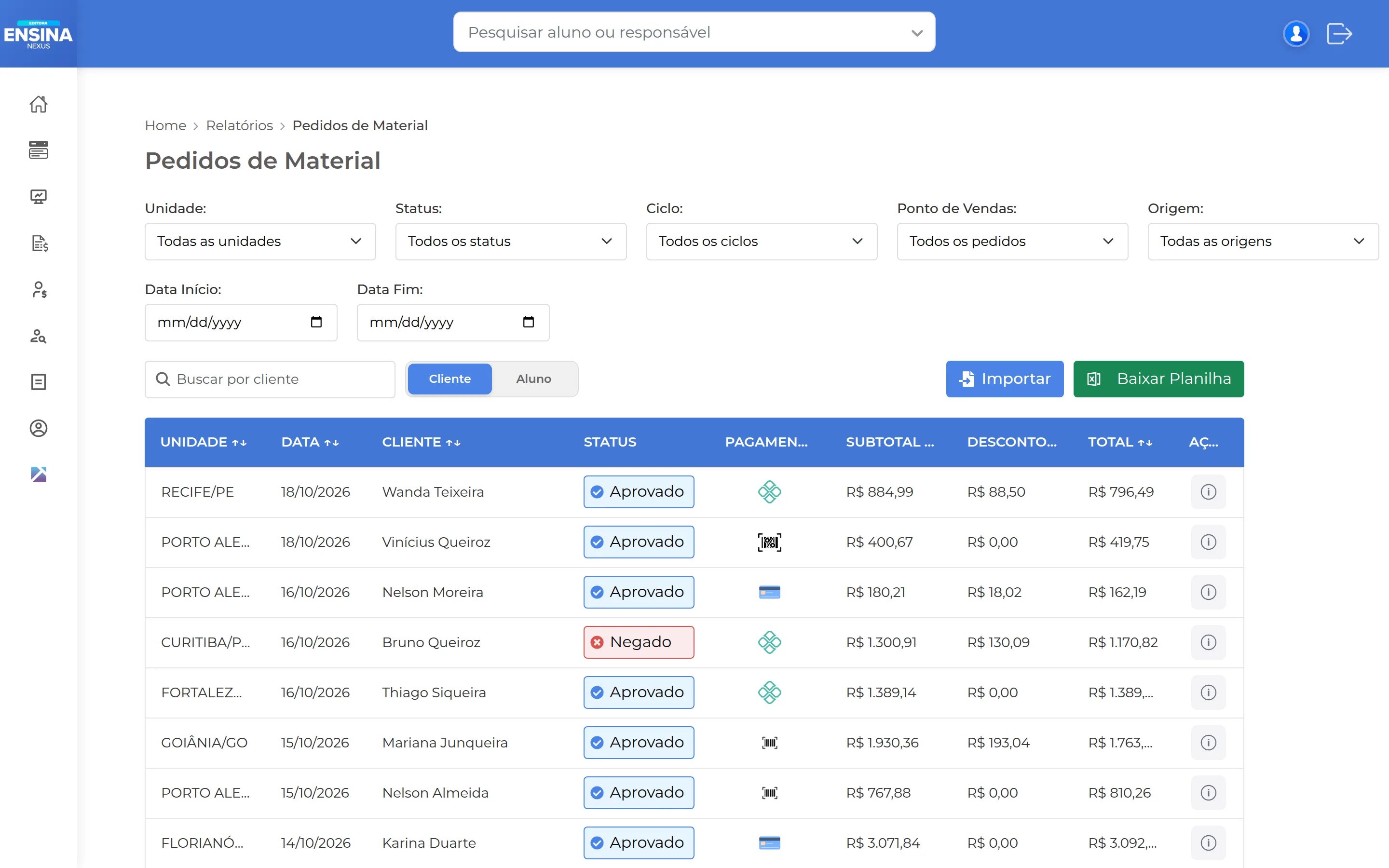The height and width of the screenshot is (868, 1389).
Task: Switch search mode to Cliente
Action: tap(450, 379)
